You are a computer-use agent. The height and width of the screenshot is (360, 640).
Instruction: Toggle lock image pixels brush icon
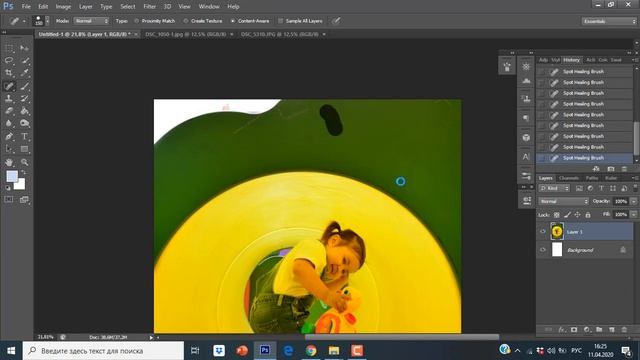(567, 215)
